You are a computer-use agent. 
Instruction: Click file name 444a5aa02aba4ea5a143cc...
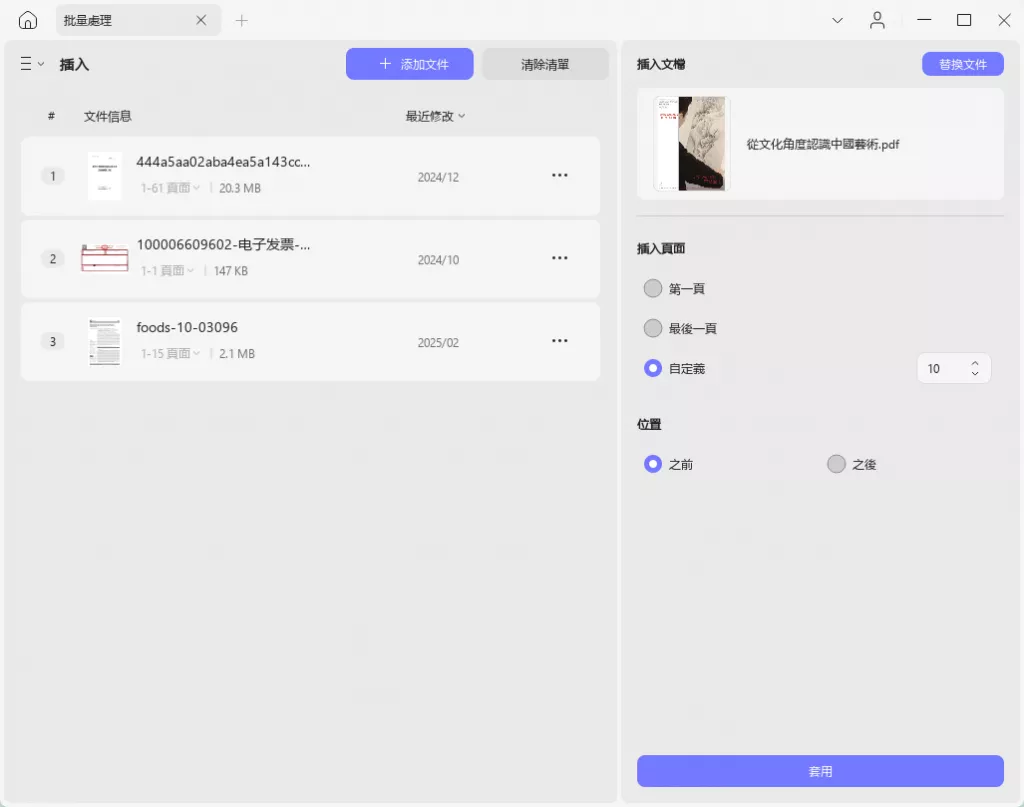[x=223, y=162]
